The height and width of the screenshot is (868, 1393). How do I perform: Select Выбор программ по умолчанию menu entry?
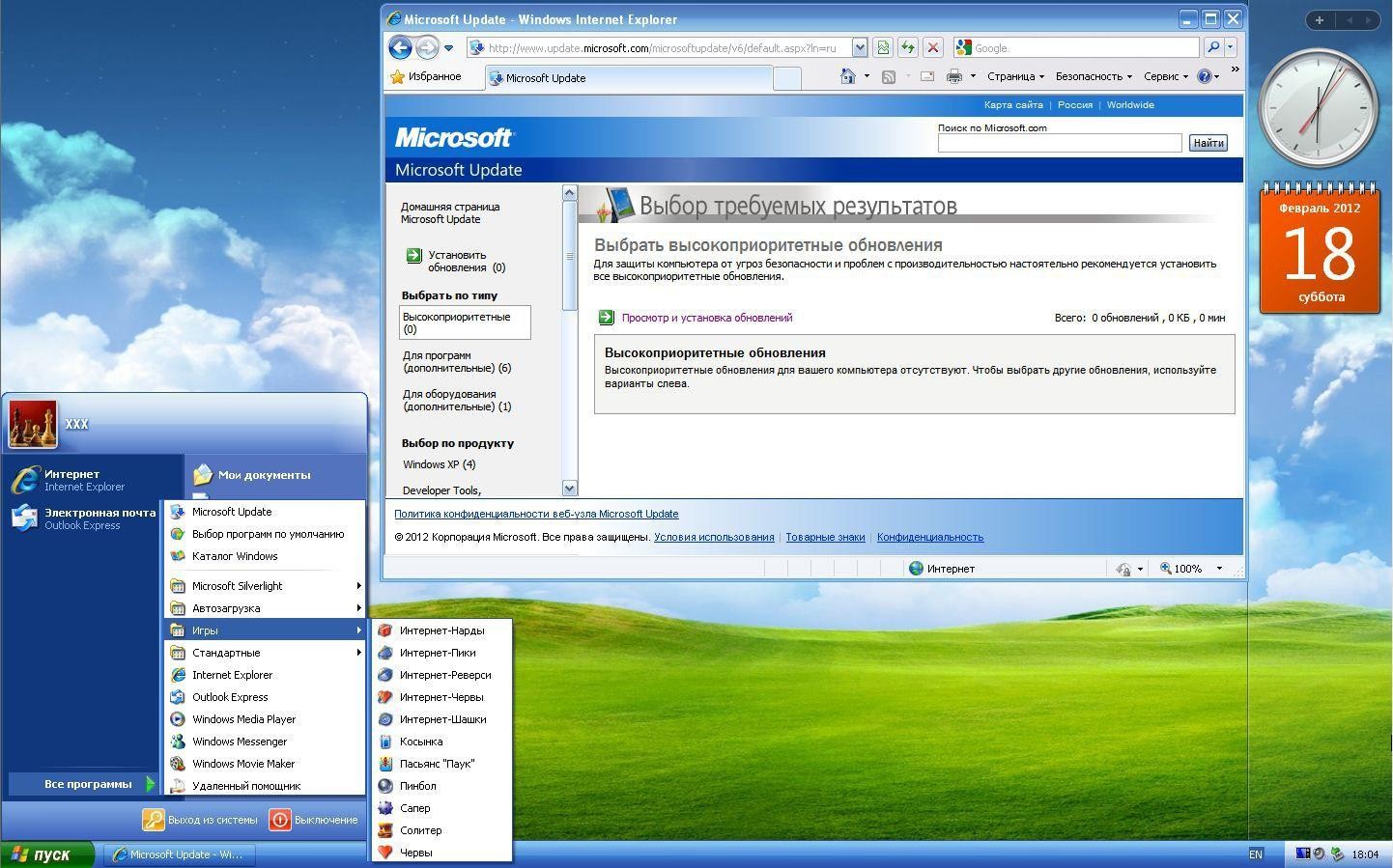[265, 534]
